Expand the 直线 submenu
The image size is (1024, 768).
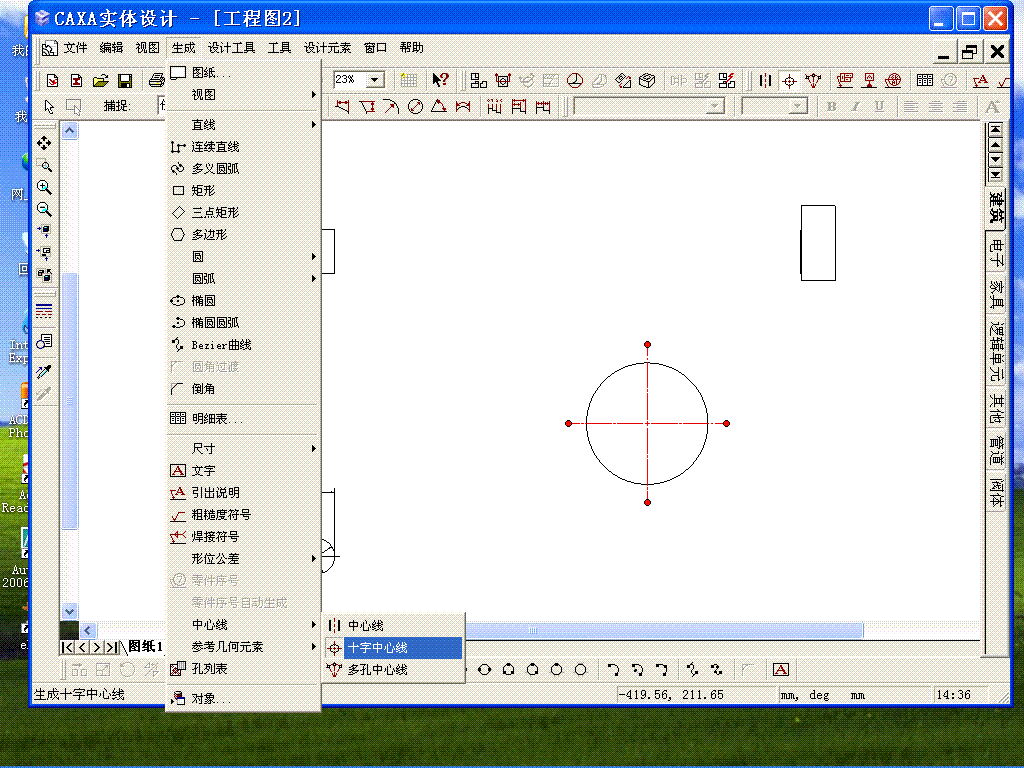coord(243,125)
